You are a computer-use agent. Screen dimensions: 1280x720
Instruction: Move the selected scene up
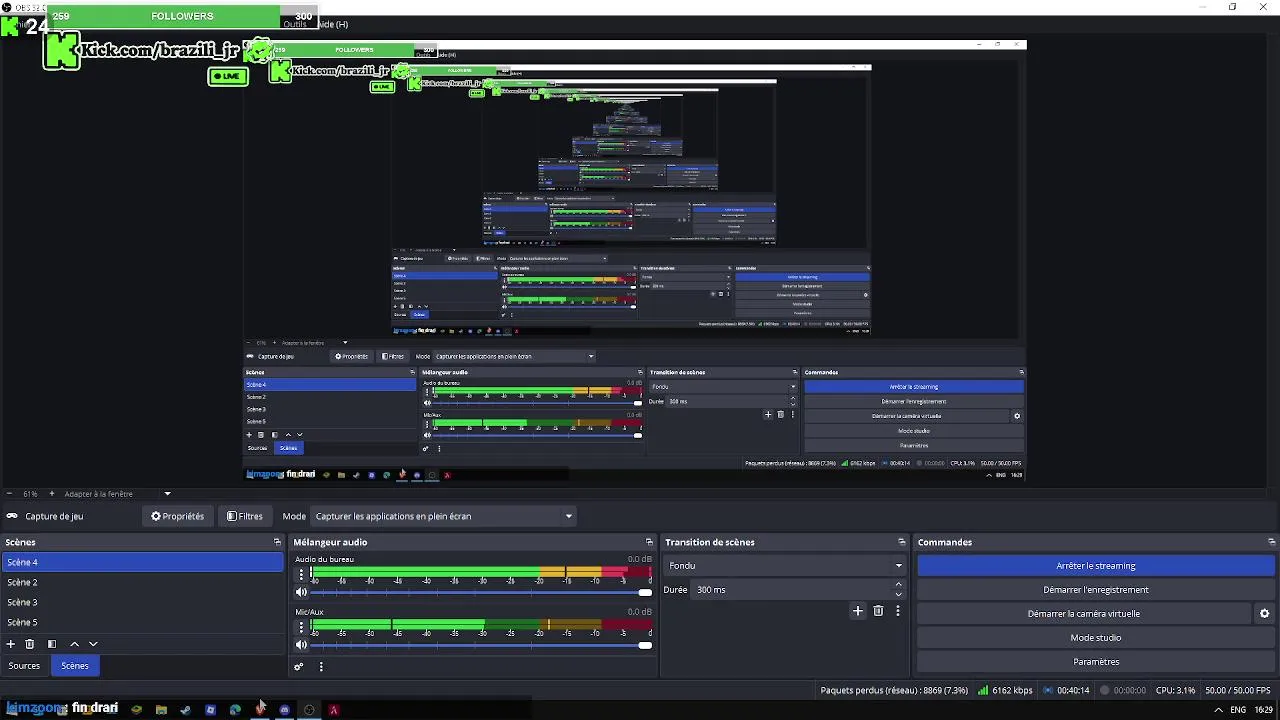click(74, 644)
